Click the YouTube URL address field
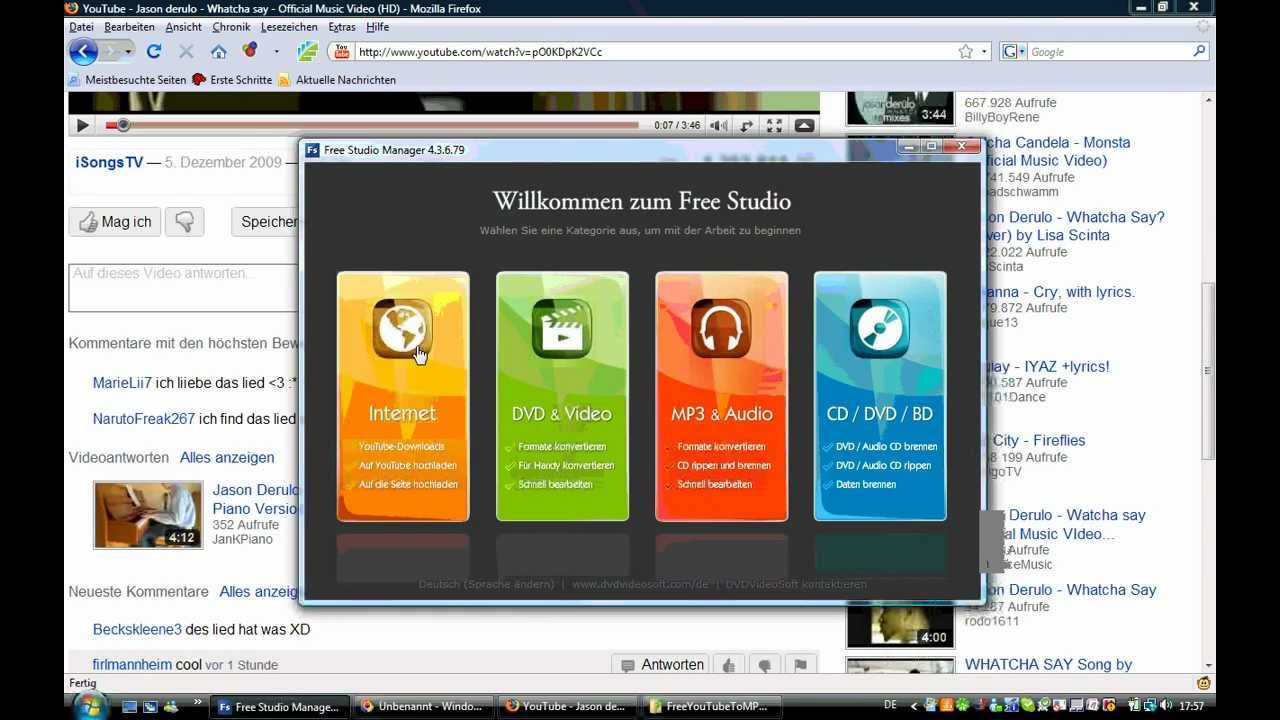The height and width of the screenshot is (720, 1280). [x=655, y=51]
